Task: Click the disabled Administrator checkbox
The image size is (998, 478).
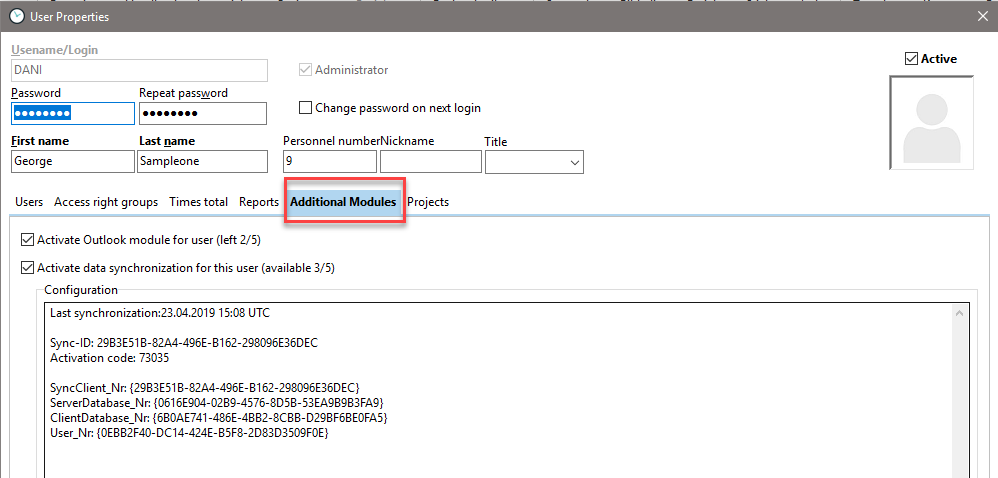Action: [x=307, y=70]
